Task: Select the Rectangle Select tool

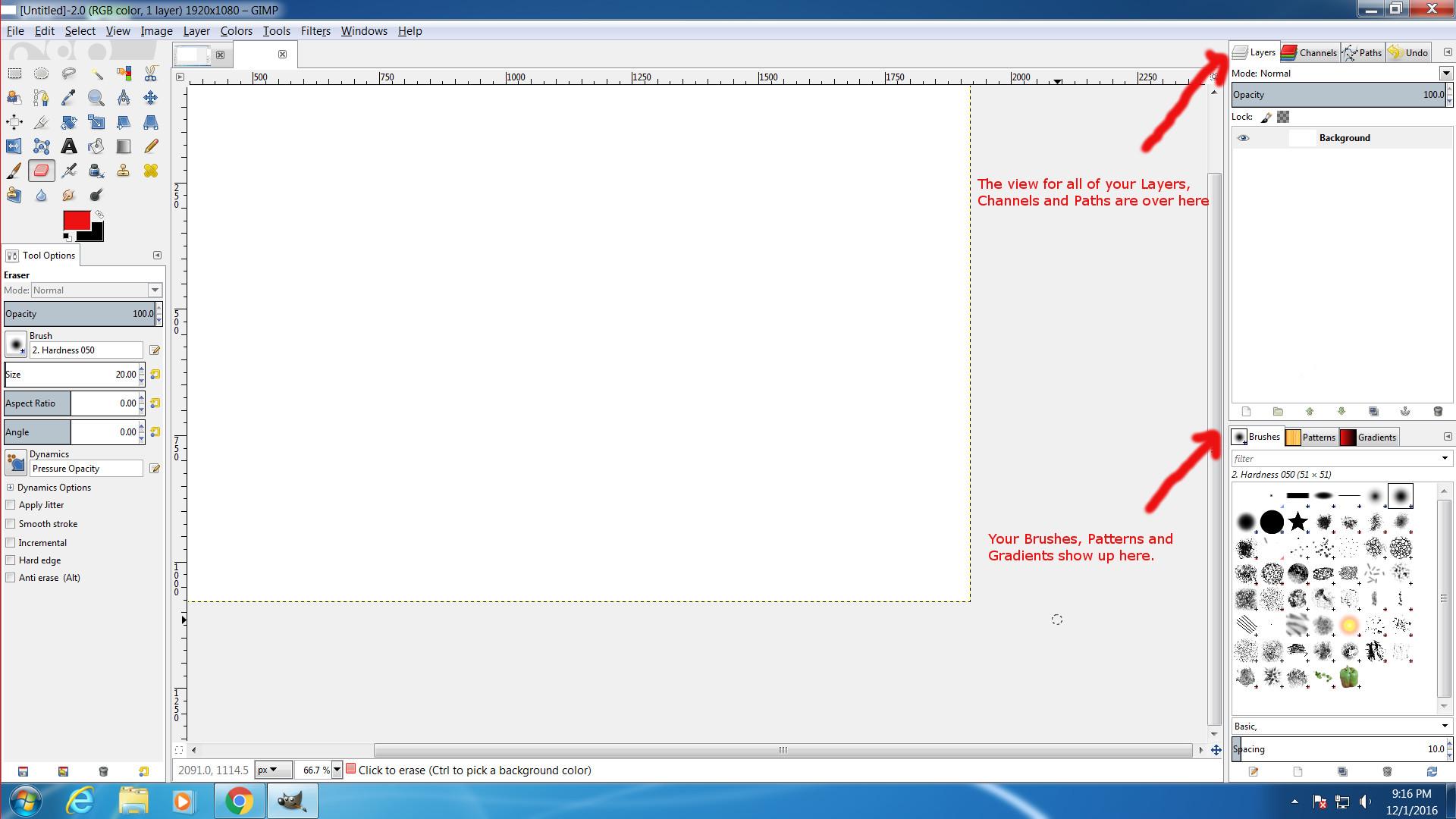Action: click(x=14, y=74)
